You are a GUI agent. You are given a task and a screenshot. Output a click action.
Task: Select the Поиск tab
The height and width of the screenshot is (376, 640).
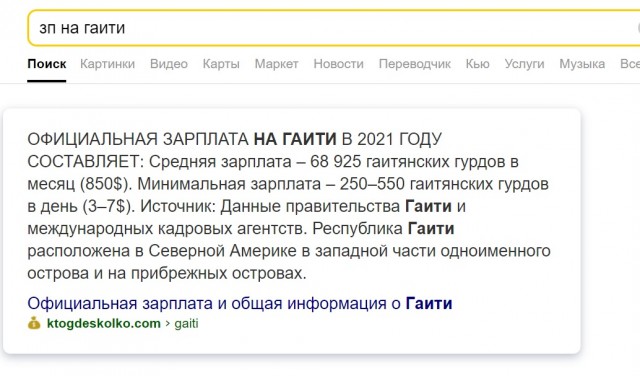tap(47, 64)
